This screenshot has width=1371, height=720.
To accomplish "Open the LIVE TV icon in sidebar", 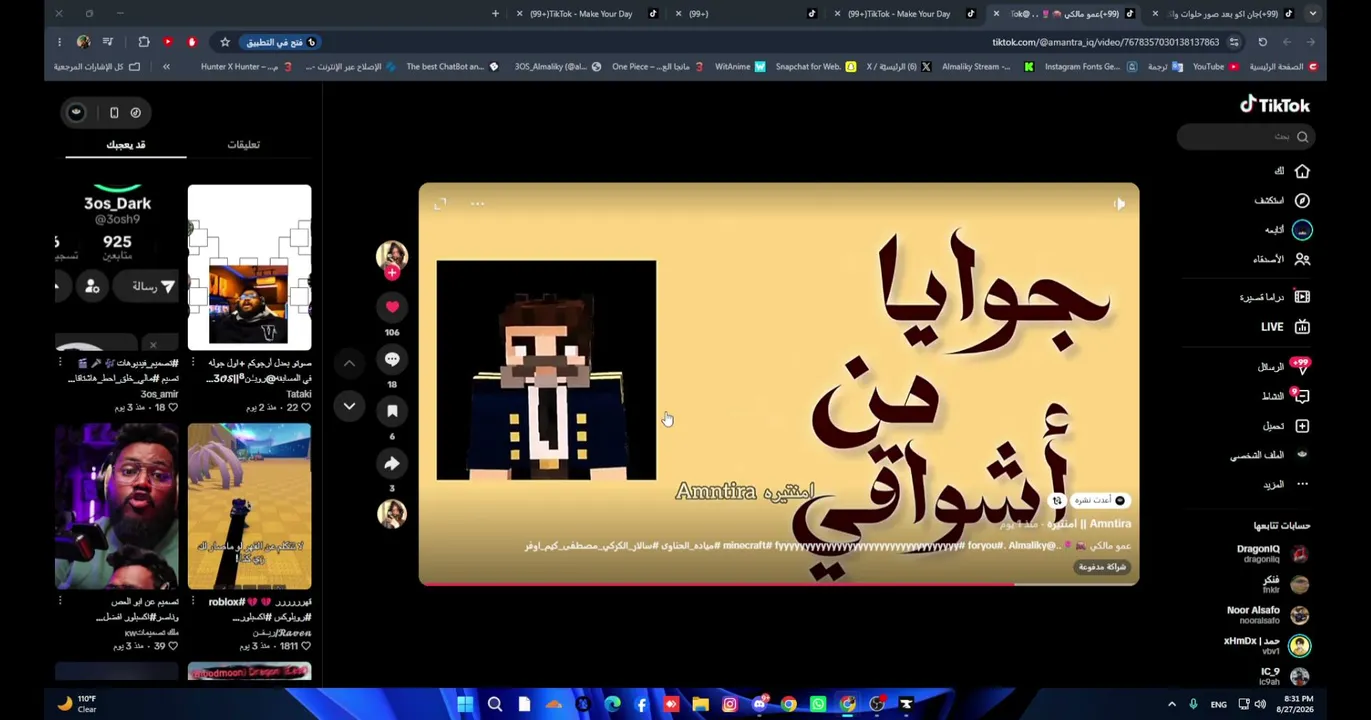I will pyautogui.click(x=1302, y=327).
